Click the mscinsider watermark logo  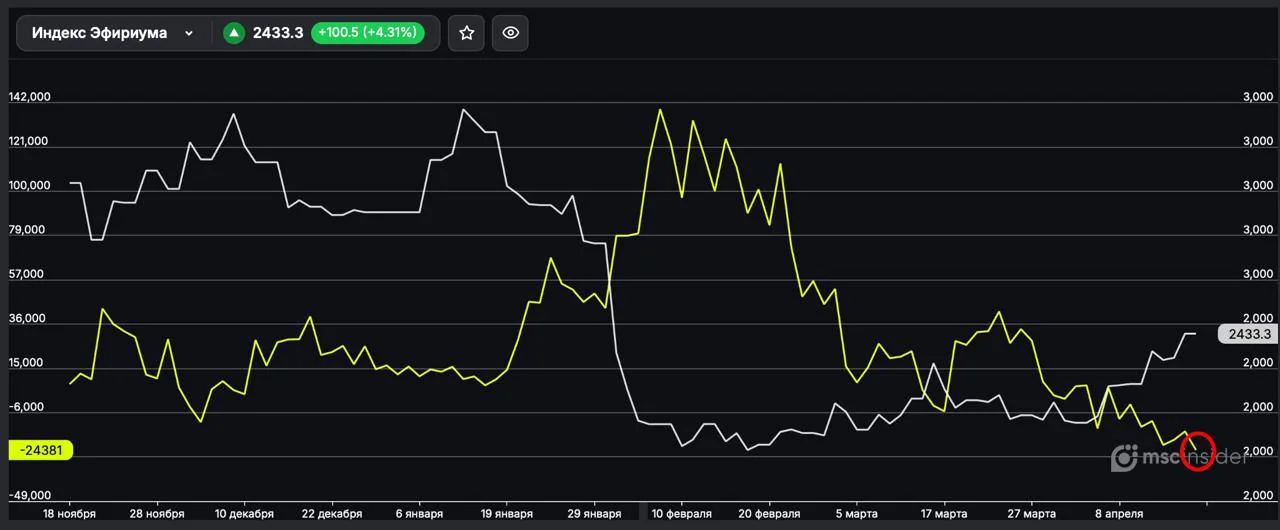coord(1180,458)
